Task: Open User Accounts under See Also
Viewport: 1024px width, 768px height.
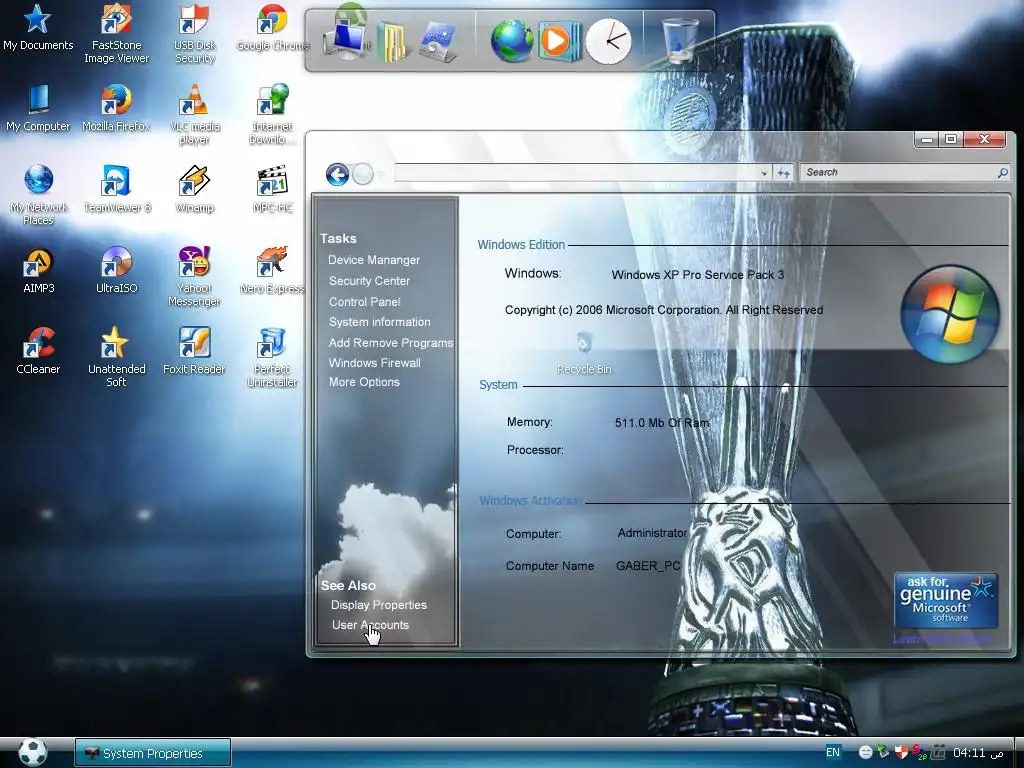Action: 370,625
